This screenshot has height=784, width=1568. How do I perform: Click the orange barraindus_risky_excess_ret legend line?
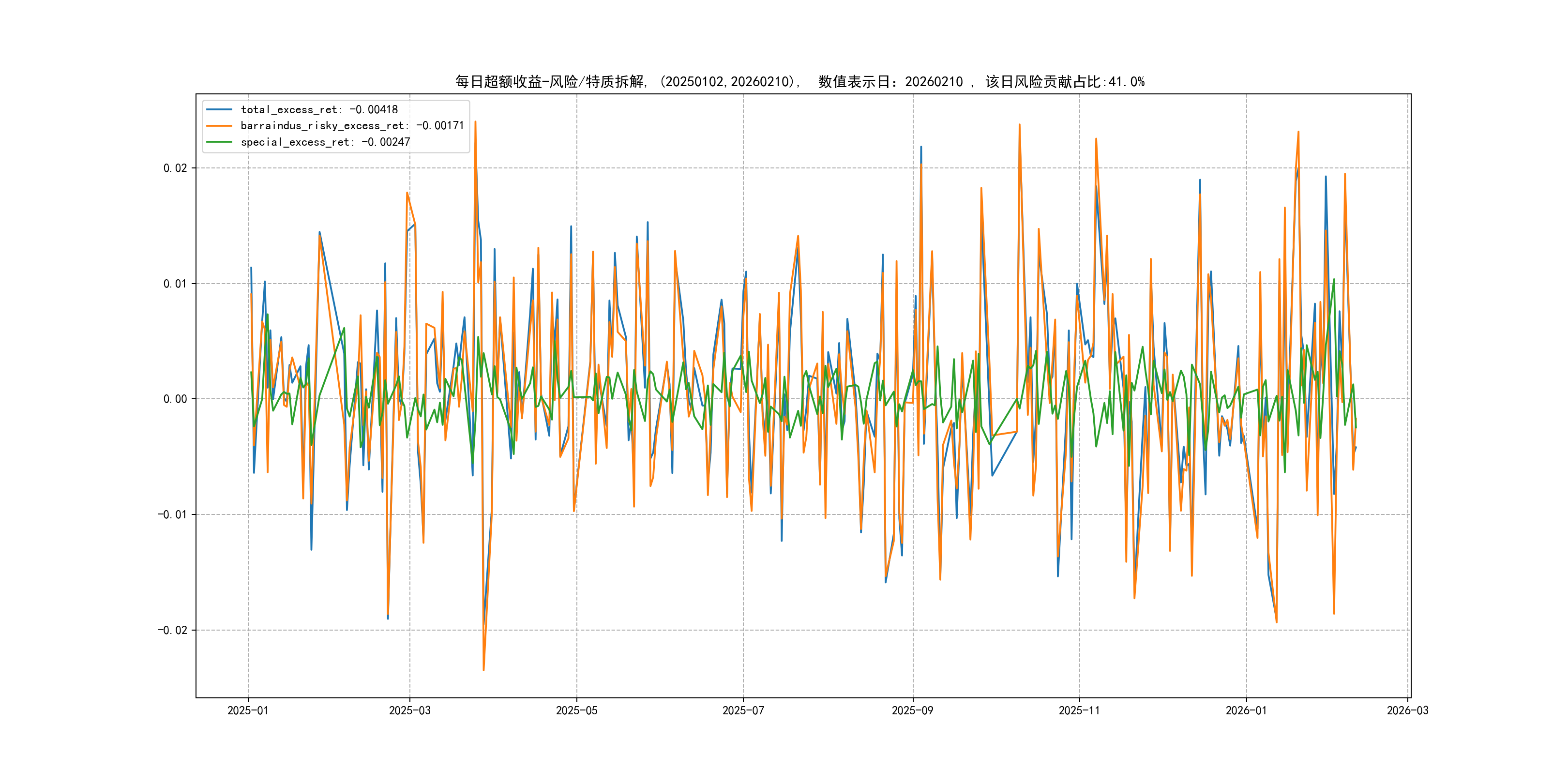(219, 126)
